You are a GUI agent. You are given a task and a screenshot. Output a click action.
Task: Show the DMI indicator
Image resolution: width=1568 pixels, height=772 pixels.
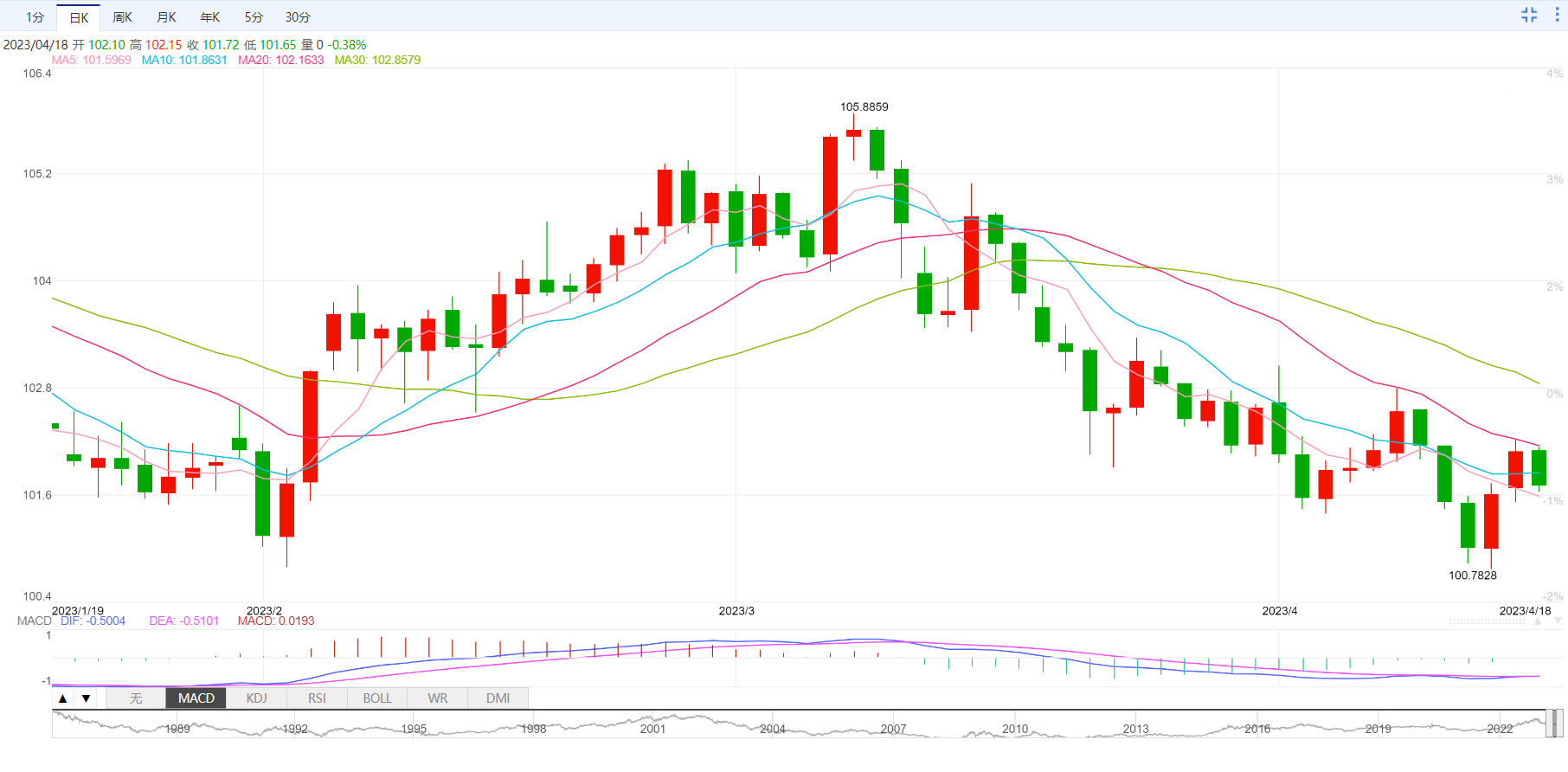tap(498, 698)
